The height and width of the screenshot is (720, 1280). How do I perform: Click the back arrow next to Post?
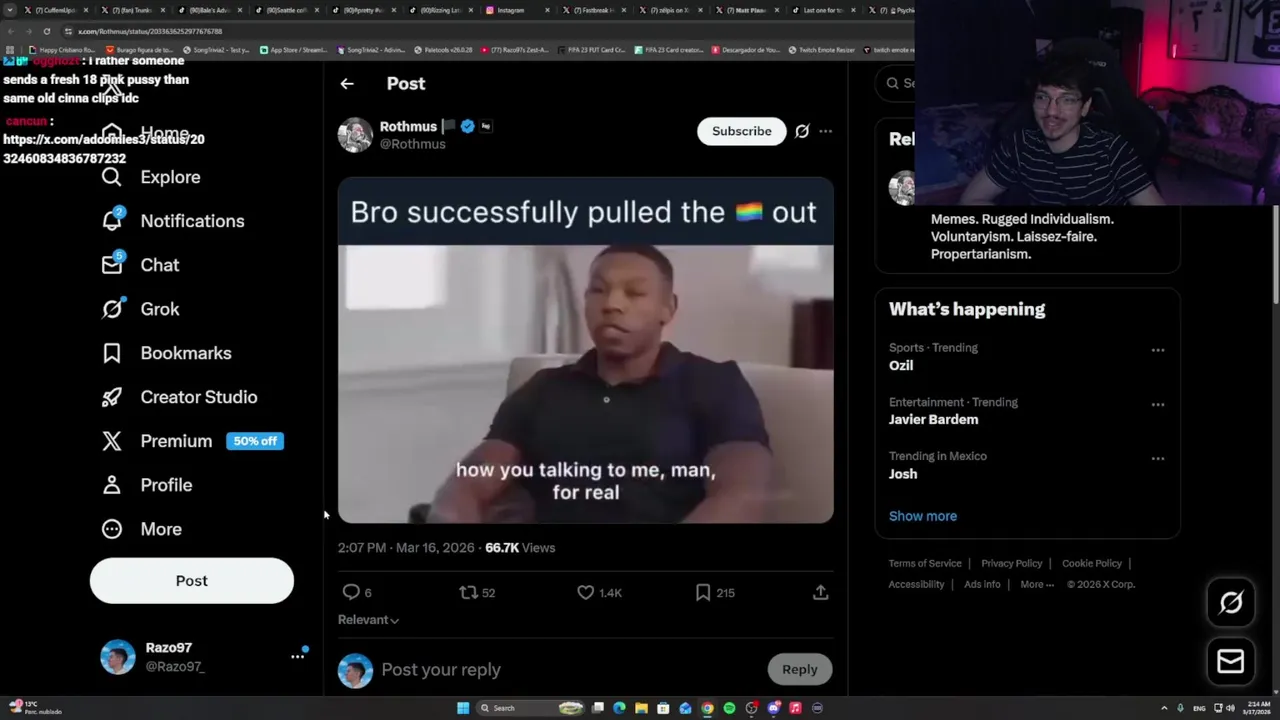click(347, 84)
